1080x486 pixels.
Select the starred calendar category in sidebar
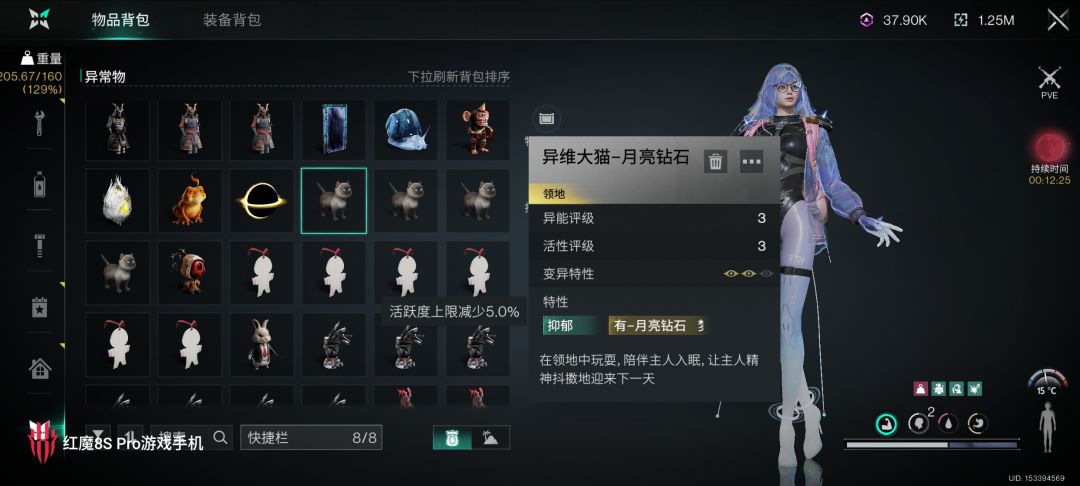click(40, 307)
